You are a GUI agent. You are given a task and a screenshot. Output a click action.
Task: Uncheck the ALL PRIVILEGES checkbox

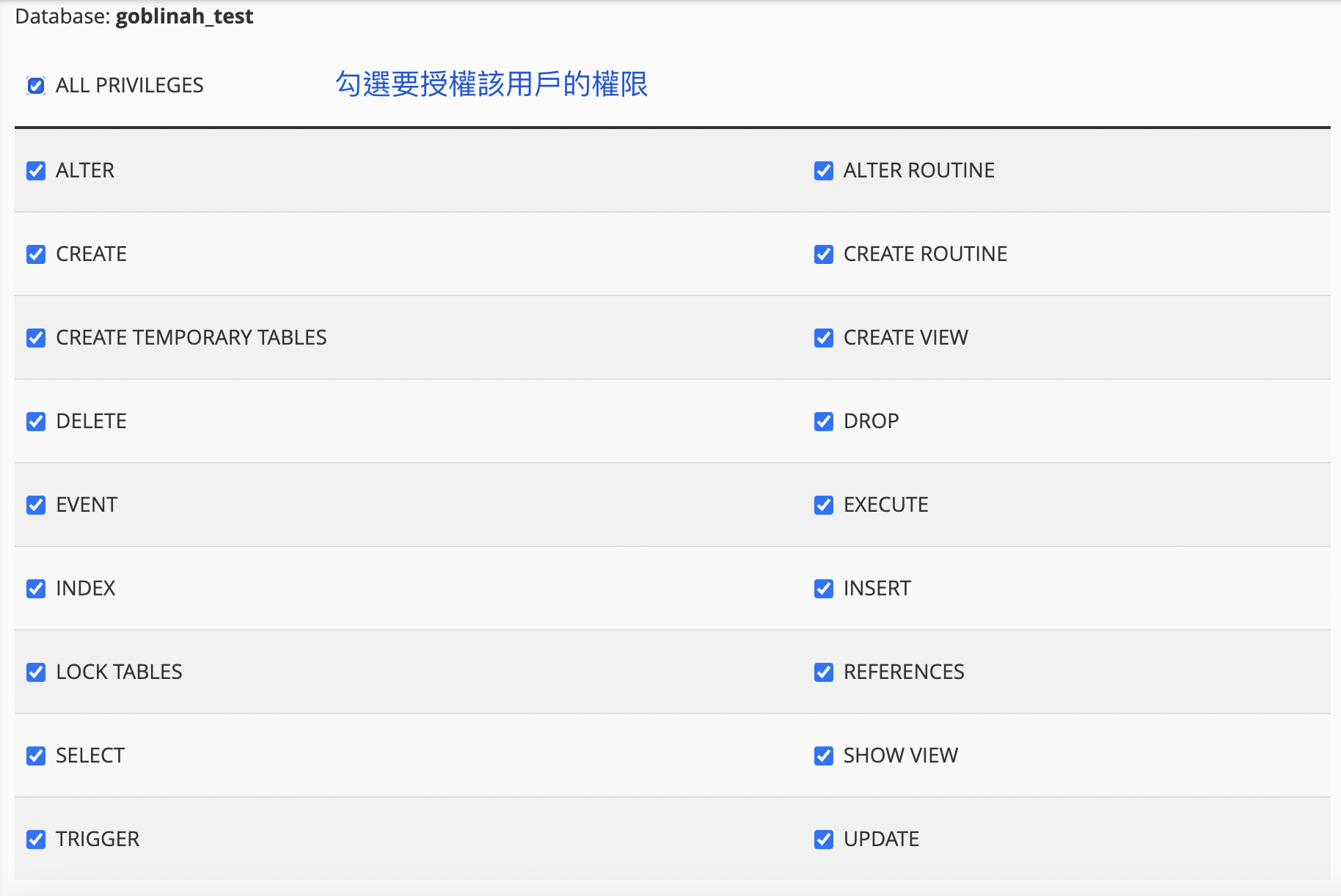pos(35,86)
